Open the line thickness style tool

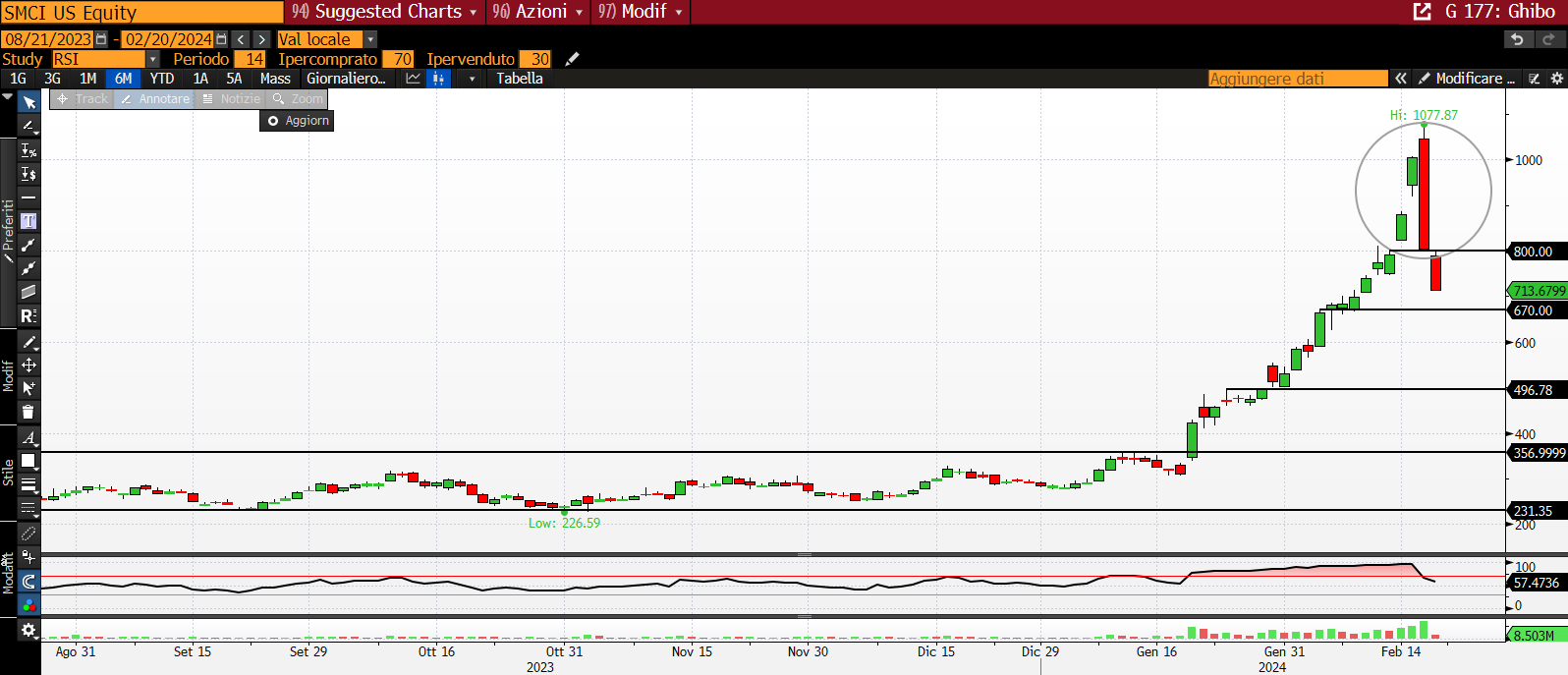pyautogui.click(x=28, y=484)
